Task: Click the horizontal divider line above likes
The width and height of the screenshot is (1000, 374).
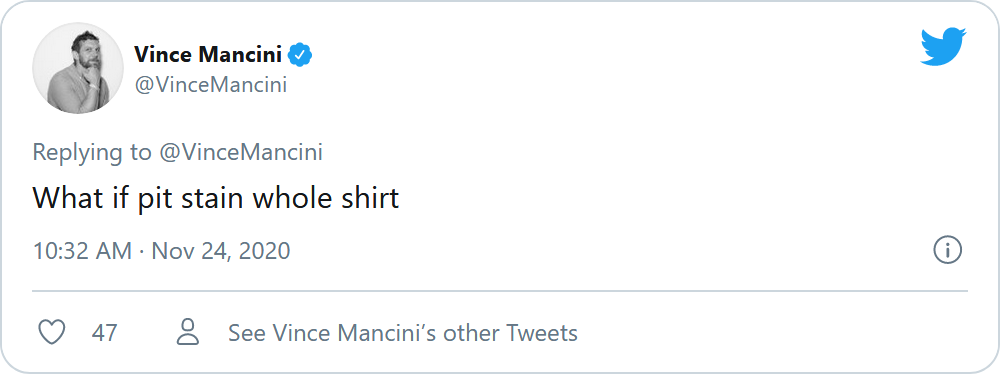Action: click(x=500, y=291)
